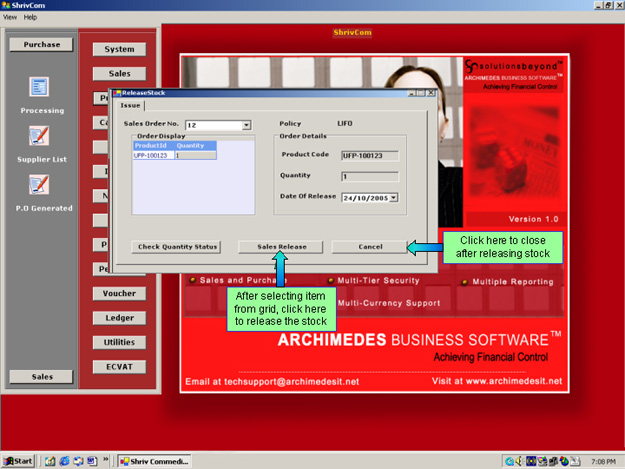
Task: Open the Supplier List icon
Action: 40,135
